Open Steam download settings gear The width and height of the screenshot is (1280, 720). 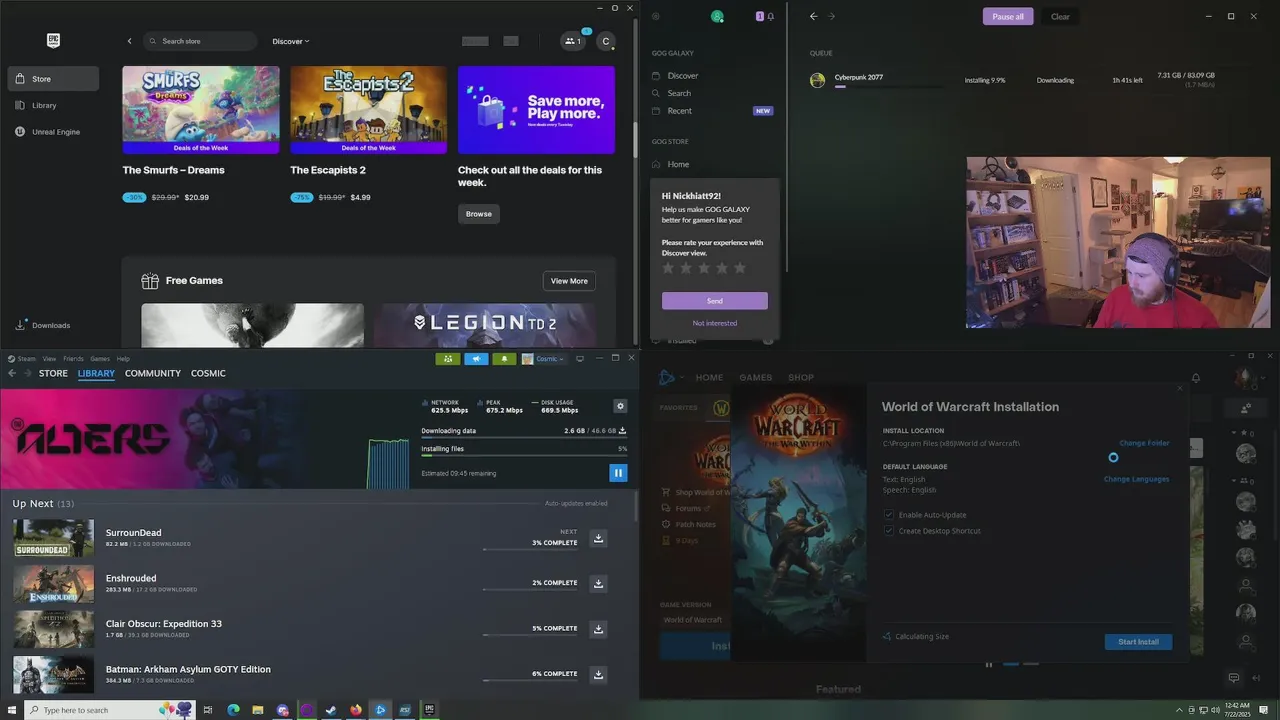click(620, 406)
